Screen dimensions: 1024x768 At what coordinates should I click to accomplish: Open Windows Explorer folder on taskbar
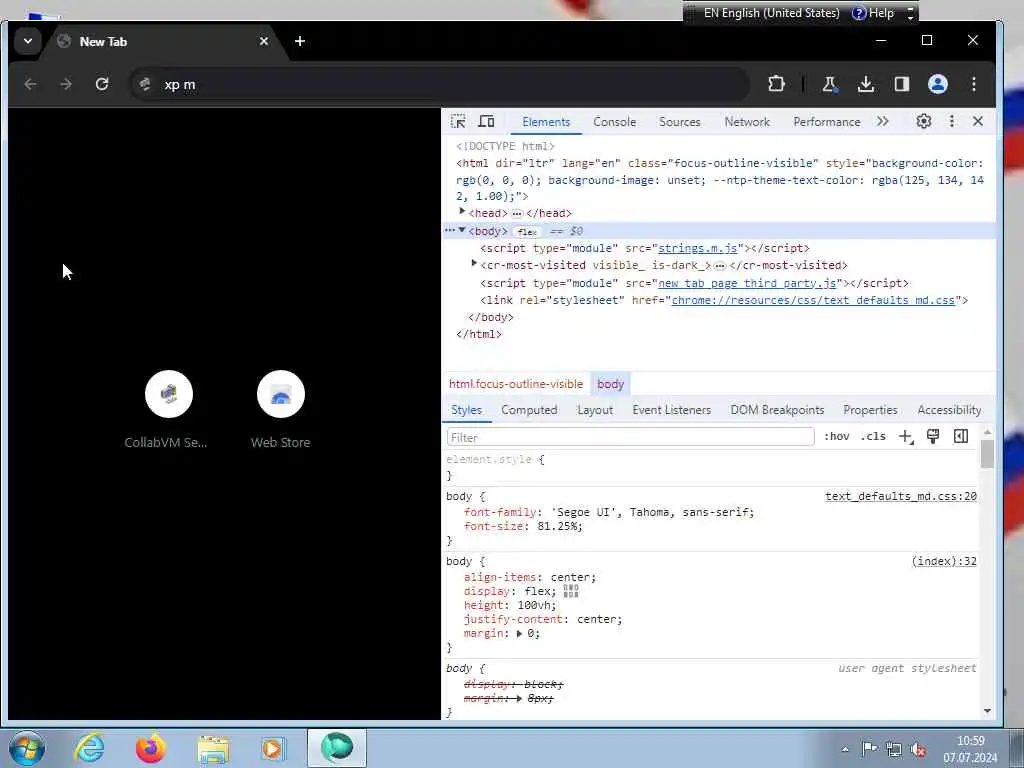(213, 749)
